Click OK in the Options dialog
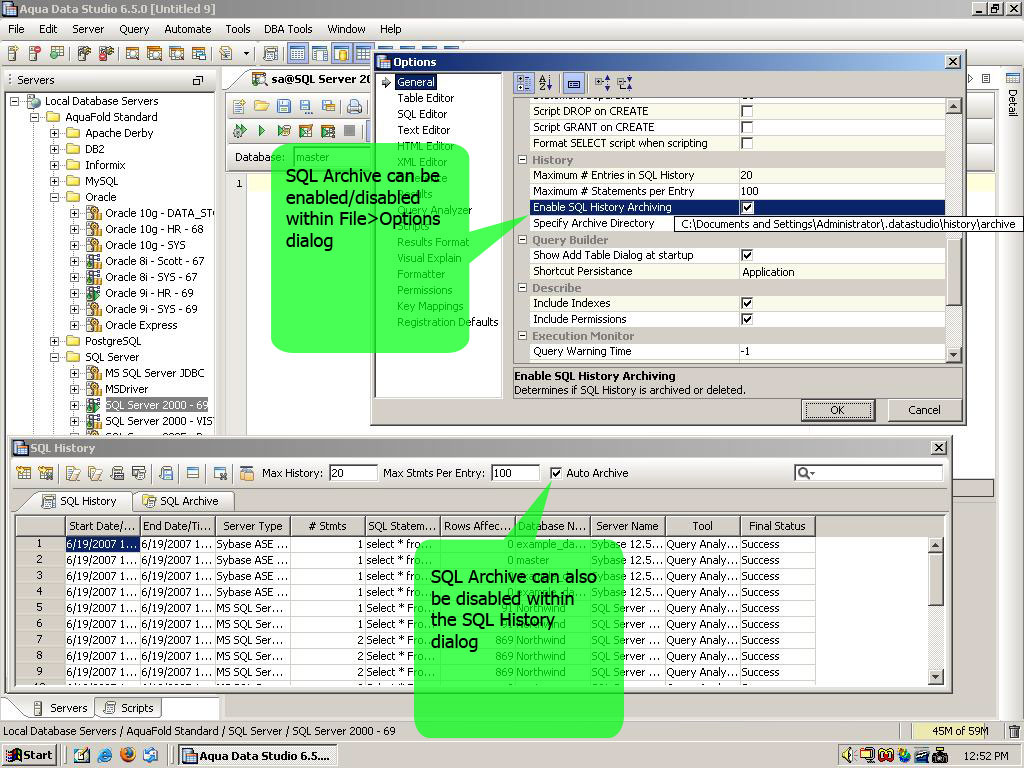The image size is (1024, 768). click(838, 410)
